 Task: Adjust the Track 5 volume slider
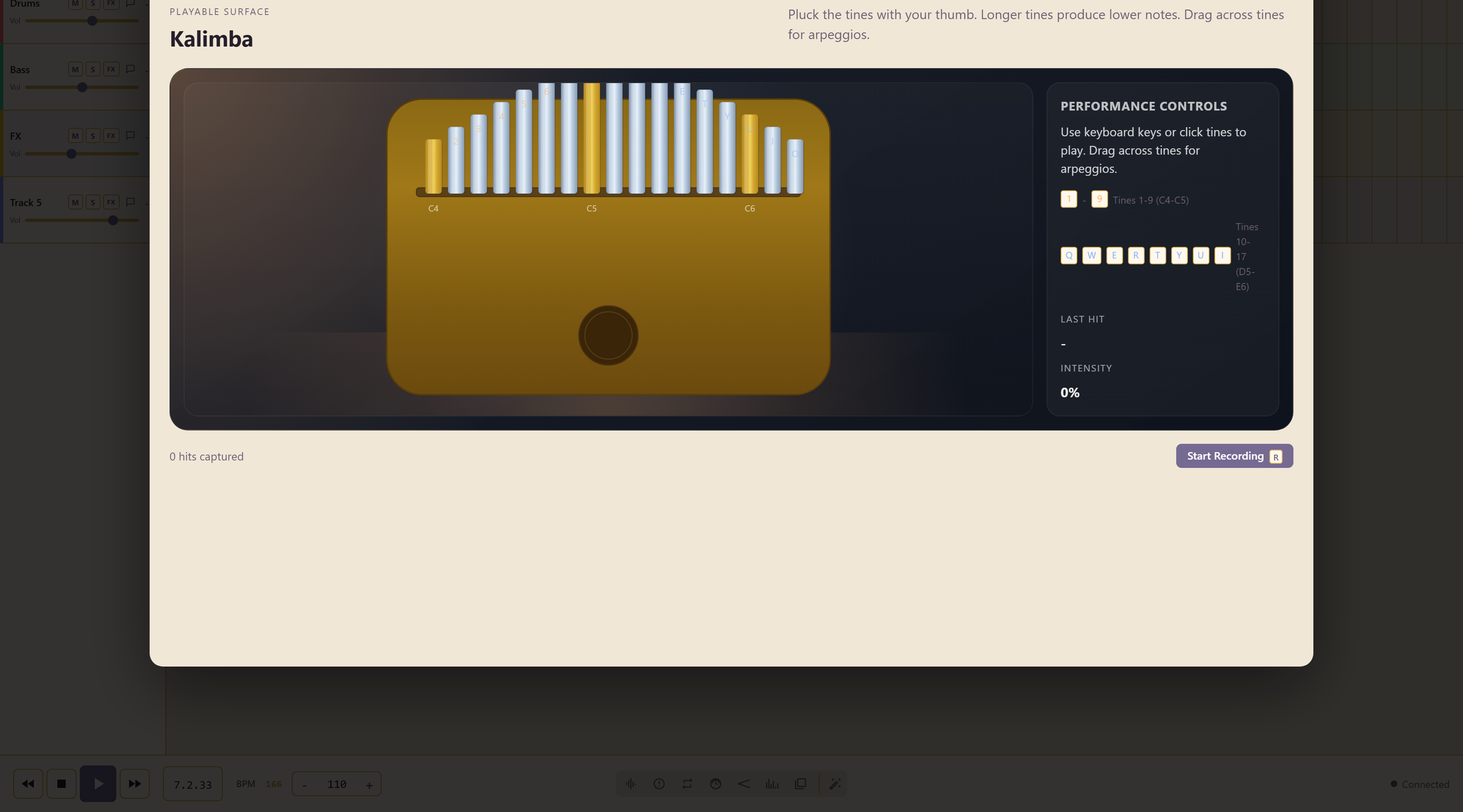tap(82, 220)
